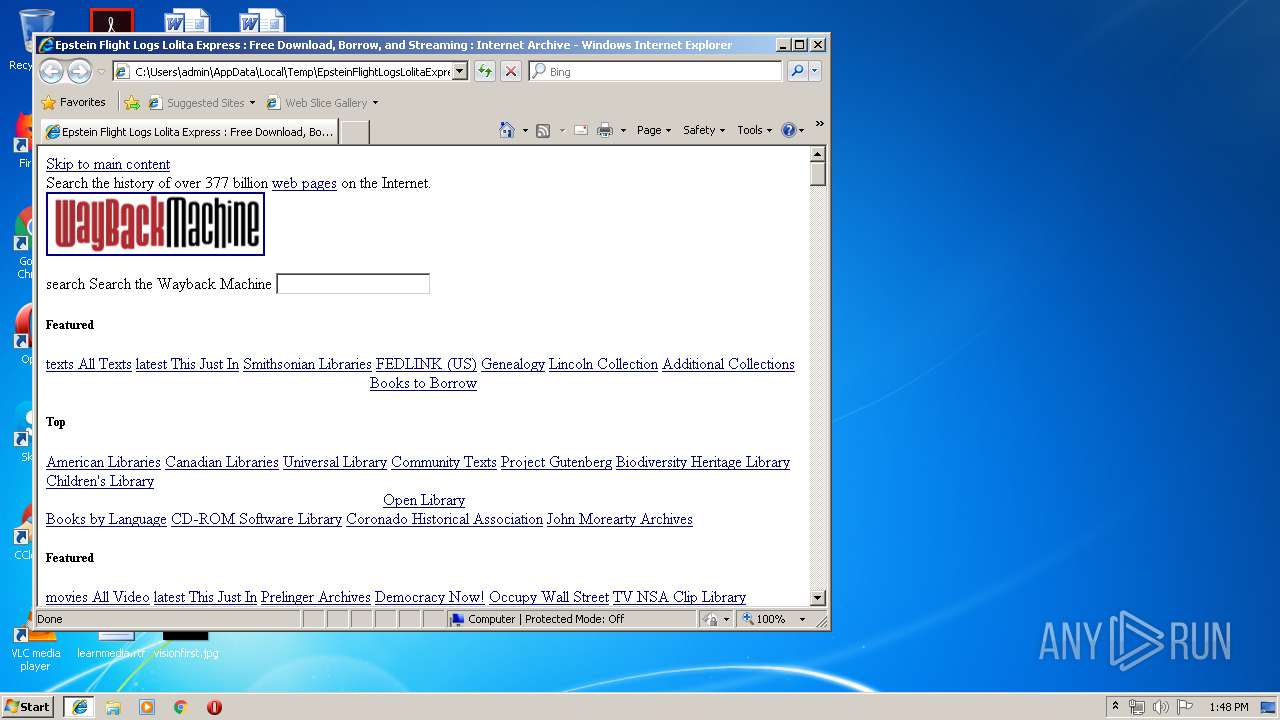Open zoom level 100% dropdown
The height and width of the screenshot is (720, 1280).
click(802, 619)
